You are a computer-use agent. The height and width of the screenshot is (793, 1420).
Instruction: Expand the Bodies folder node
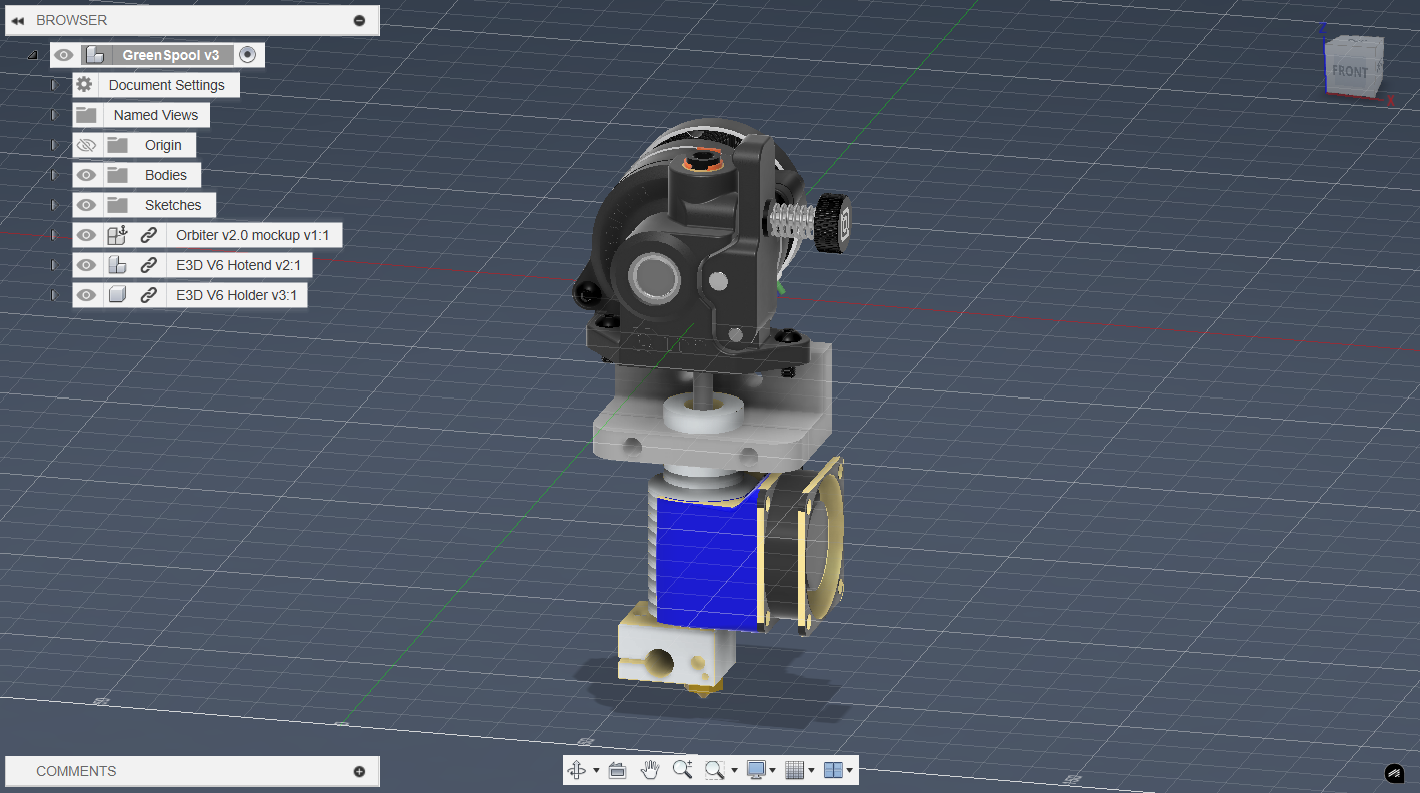pos(54,175)
